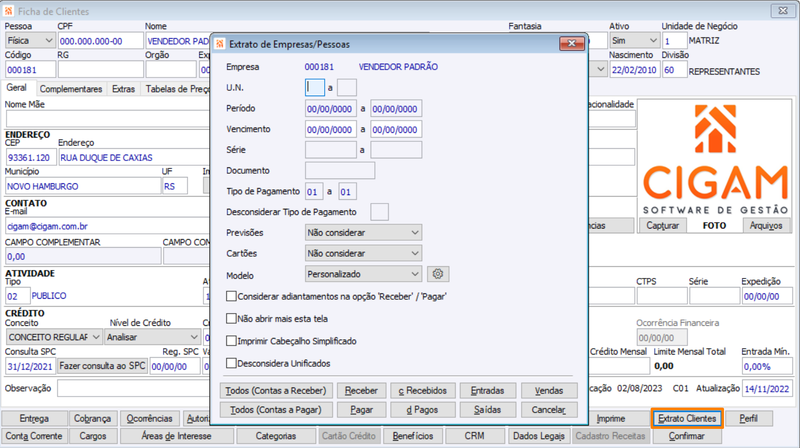
Task: Check 'Considerar adiantamentos na opção Receber/Pagar'
Action: 231,296
